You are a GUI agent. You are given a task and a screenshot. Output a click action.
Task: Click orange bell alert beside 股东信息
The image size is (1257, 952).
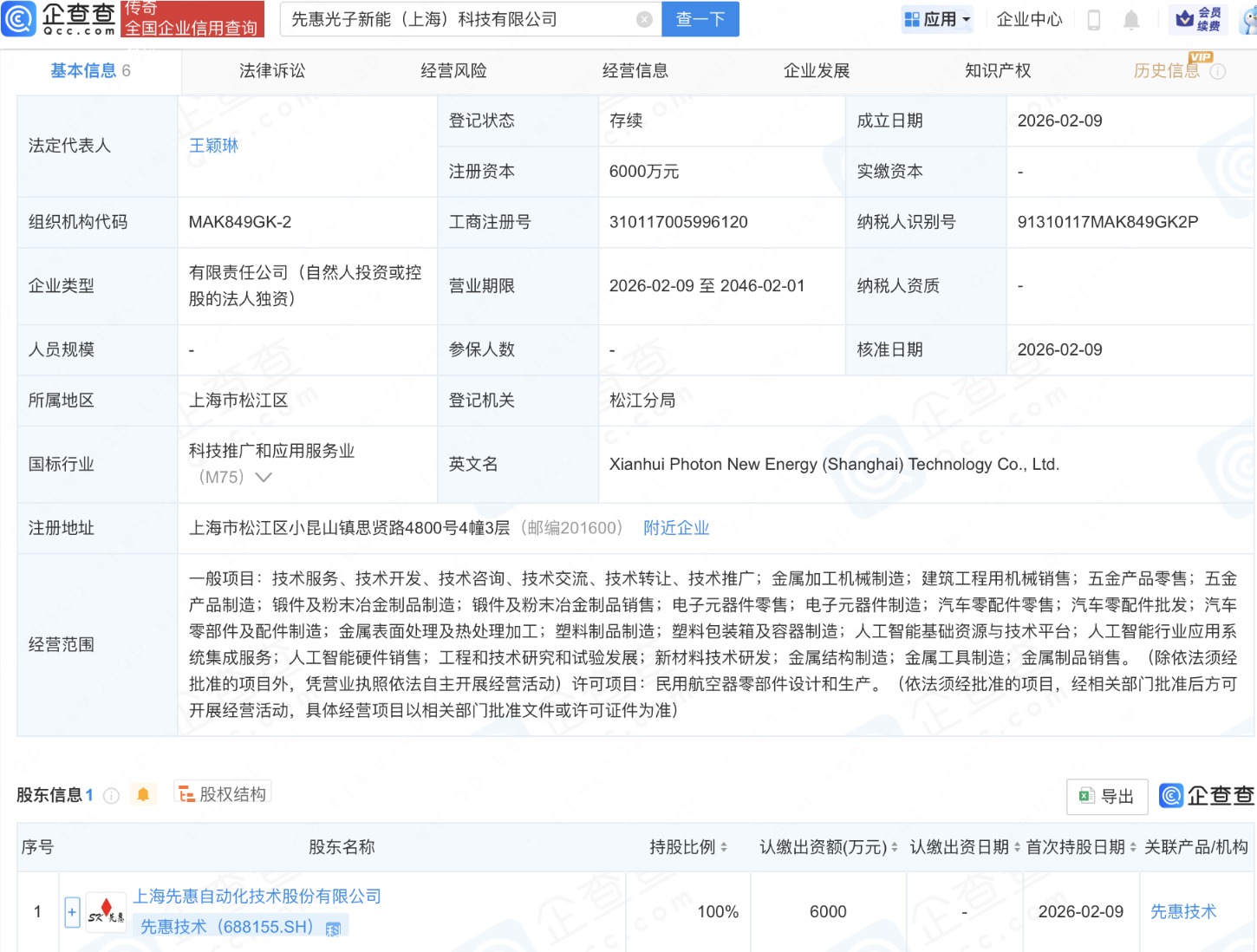click(143, 794)
